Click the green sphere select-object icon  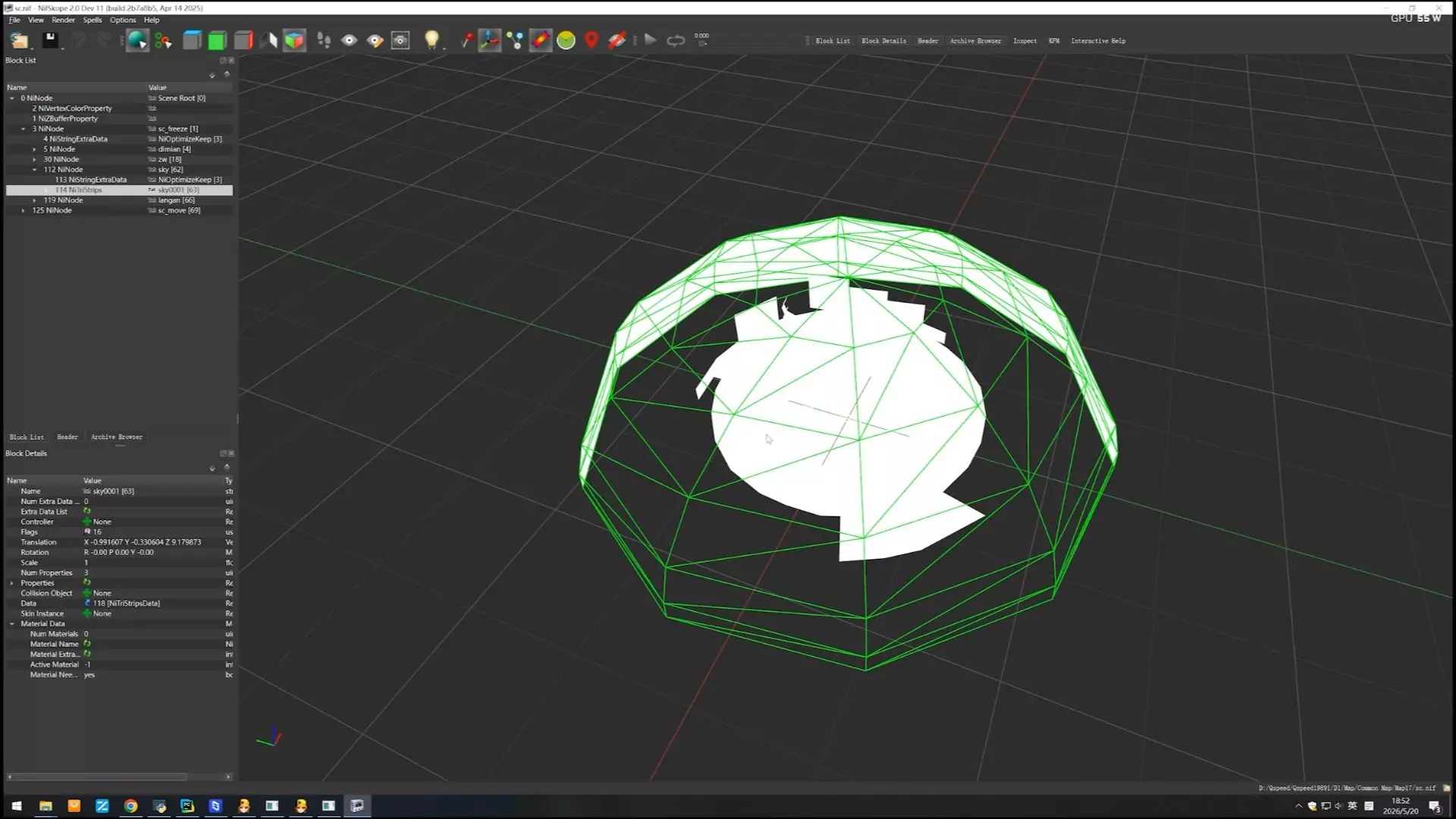(137, 40)
